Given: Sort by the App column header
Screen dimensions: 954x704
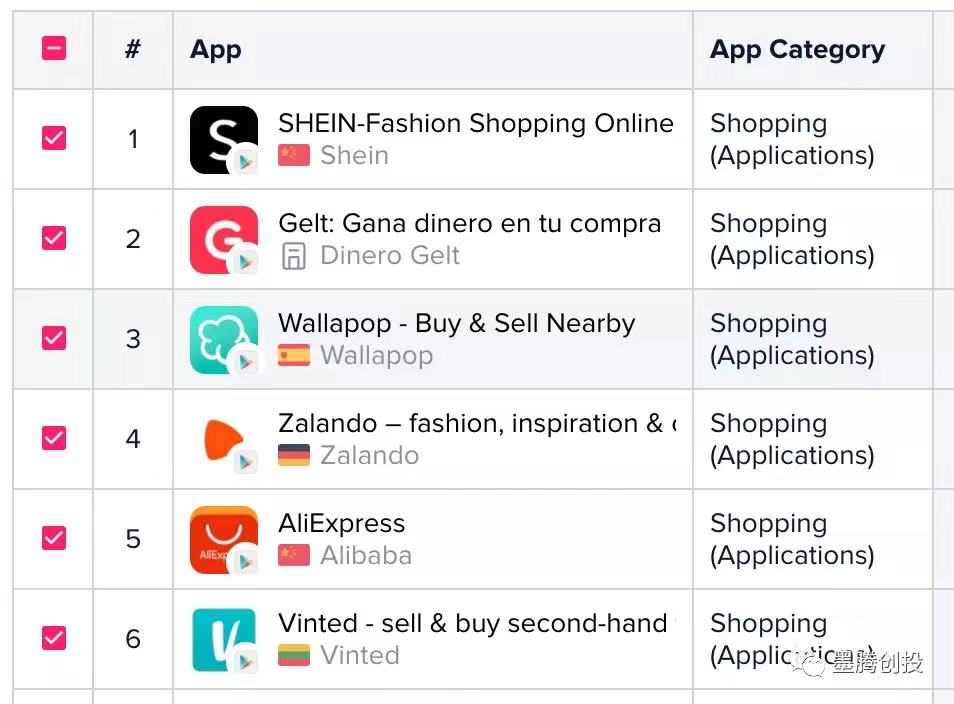Looking at the screenshot, I should coord(215,48).
